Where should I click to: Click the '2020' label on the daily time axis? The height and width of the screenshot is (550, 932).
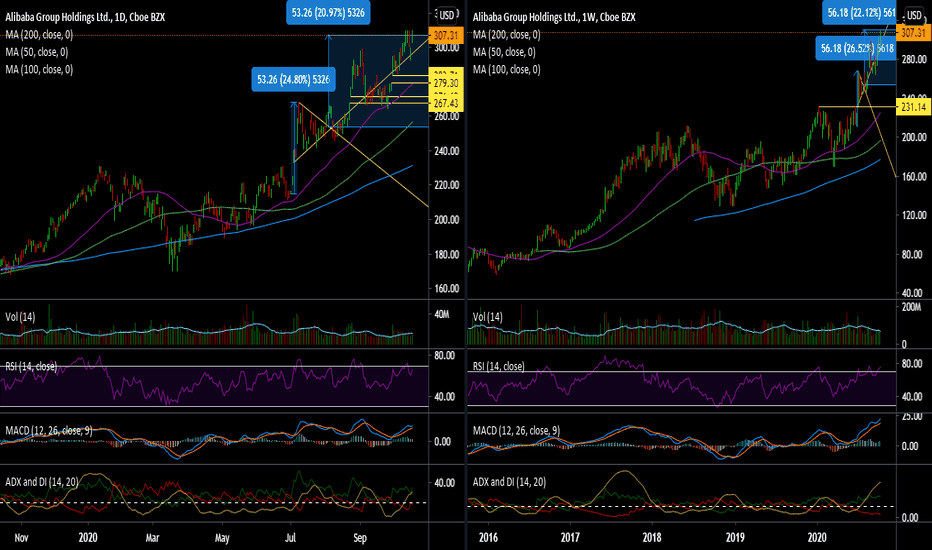click(88, 538)
